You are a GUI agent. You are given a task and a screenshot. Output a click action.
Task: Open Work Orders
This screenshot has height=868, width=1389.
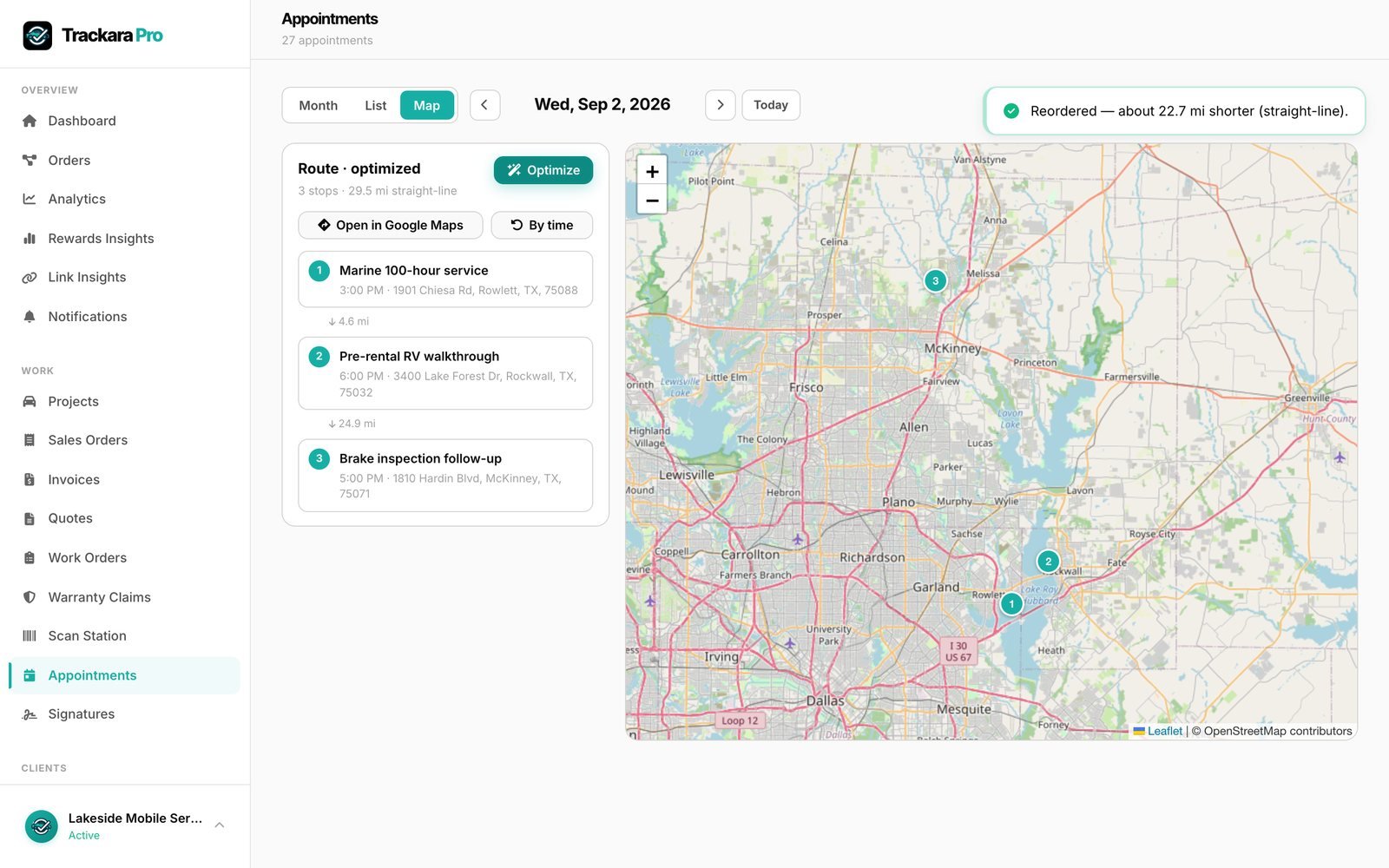coord(125,557)
